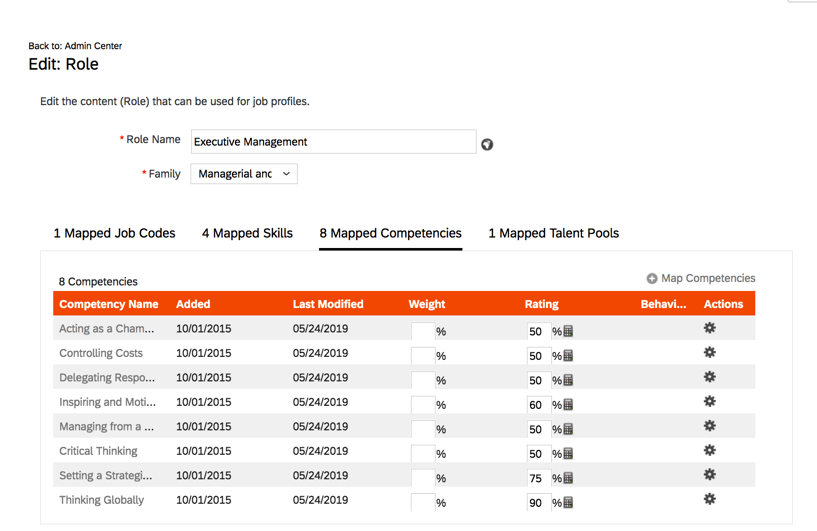Open gear actions for Delegating Responsibility row
Viewport: 817px width, 531px height.
click(709, 377)
